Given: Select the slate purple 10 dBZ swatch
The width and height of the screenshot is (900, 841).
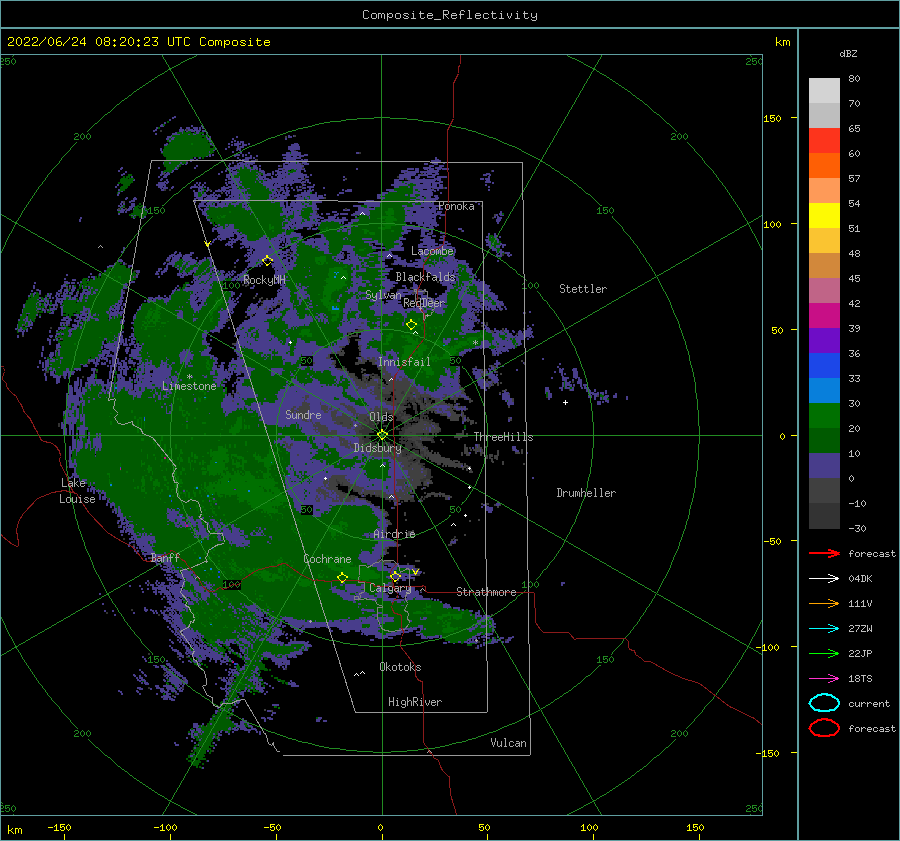Looking at the screenshot, I should tap(824, 466).
